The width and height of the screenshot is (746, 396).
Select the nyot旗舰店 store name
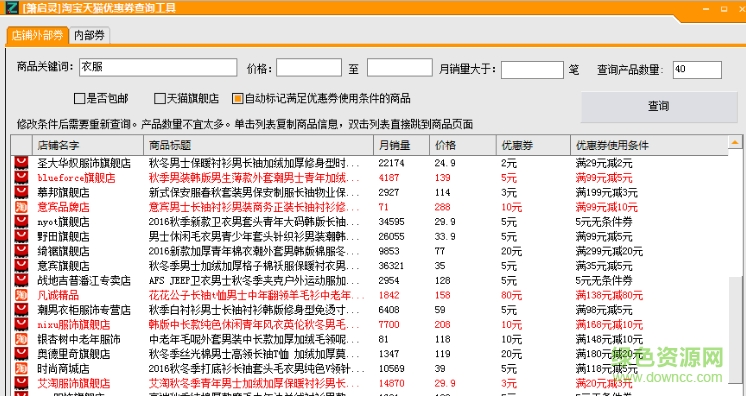(x=63, y=222)
